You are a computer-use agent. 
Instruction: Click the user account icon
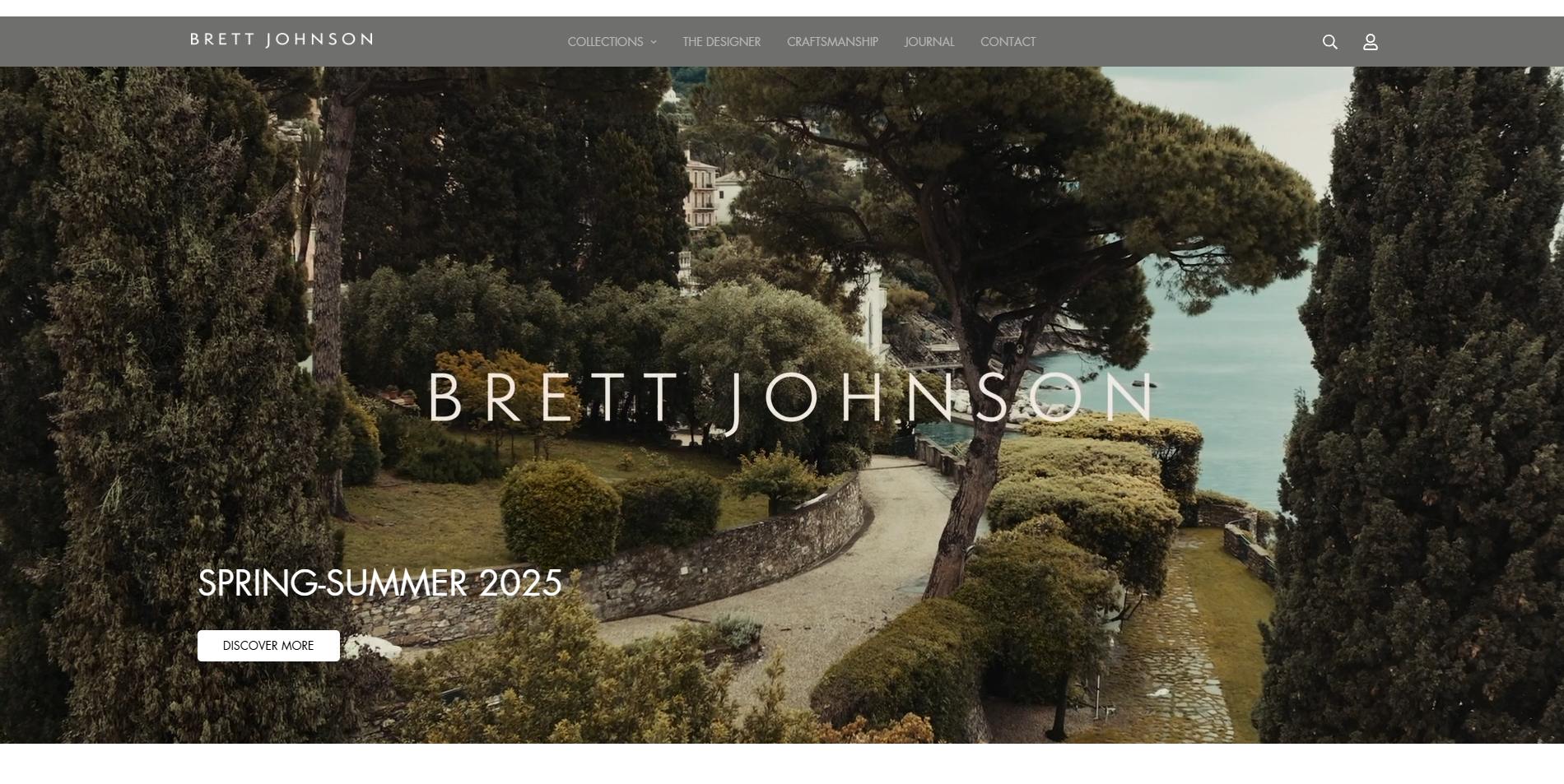pos(1370,42)
